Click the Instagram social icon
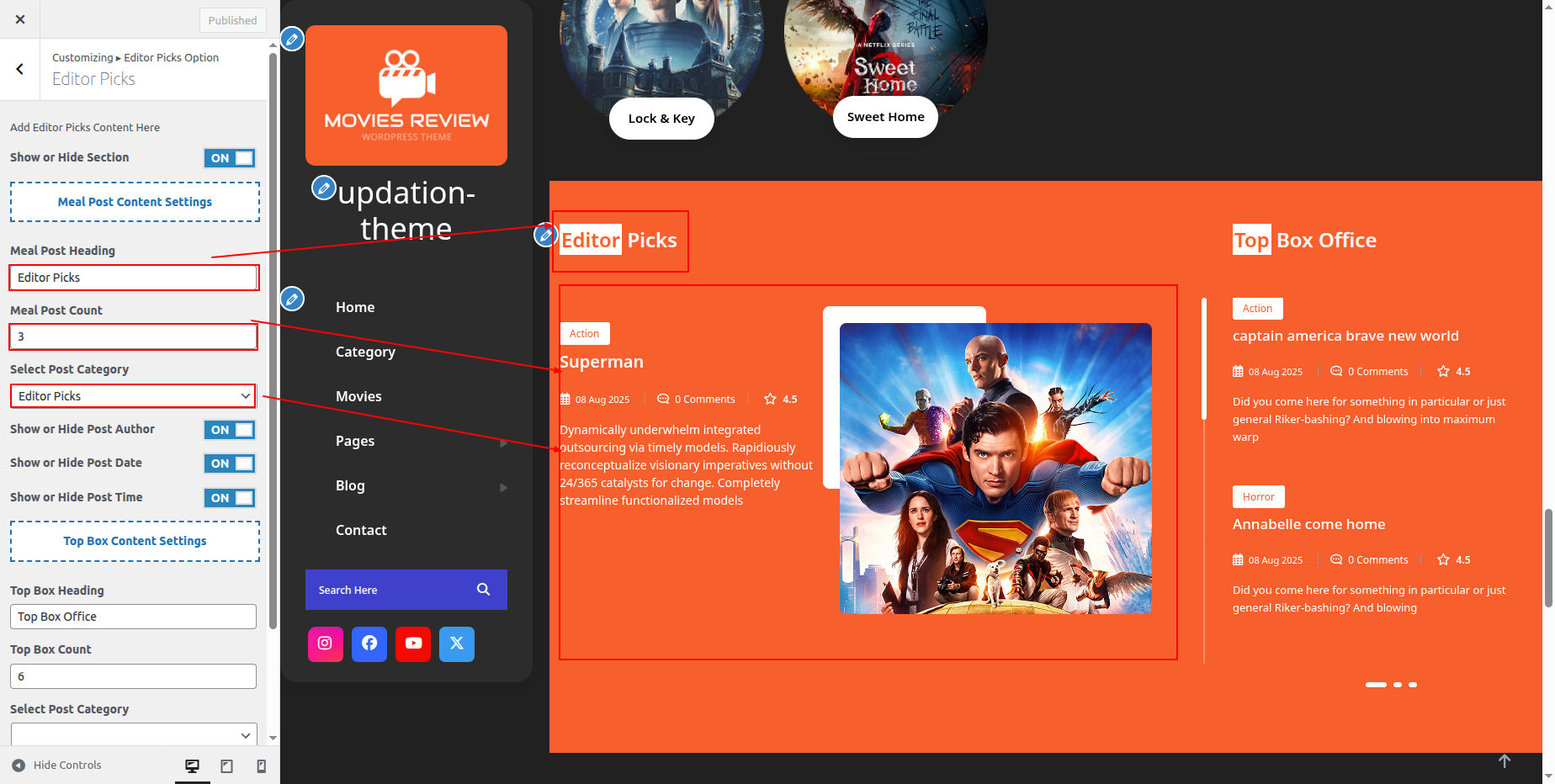Screen dimensions: 1555x784 point(325,644)
